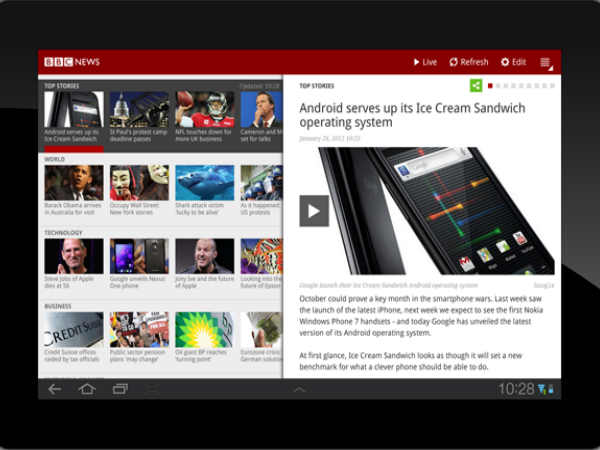Open the NFL quarterback story thumbnail
The width and height of the screenshot is (600, 450).
(205, 109)
